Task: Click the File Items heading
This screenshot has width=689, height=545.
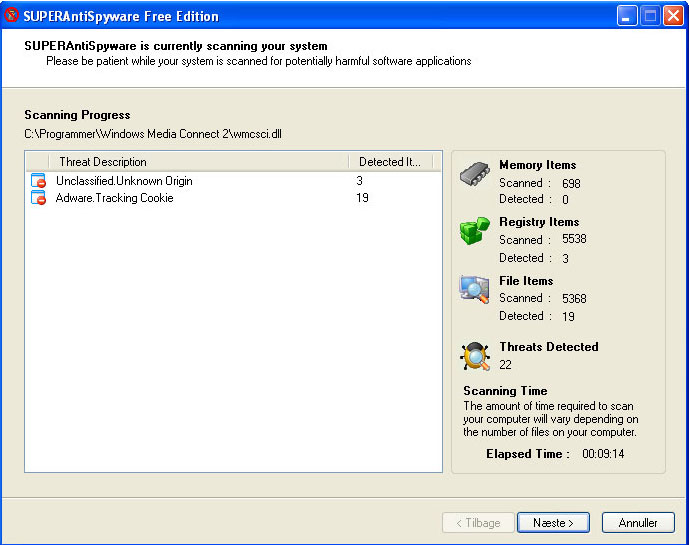Action: 526,281
